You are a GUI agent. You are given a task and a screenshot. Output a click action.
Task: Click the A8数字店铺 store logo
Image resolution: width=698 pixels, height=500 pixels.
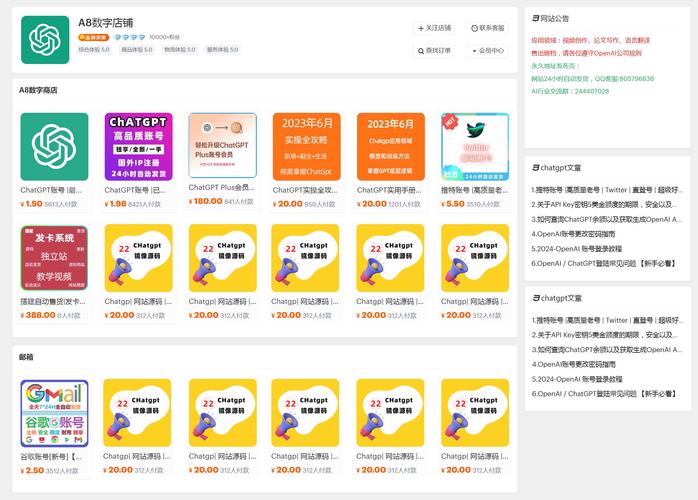pos(46,39)
